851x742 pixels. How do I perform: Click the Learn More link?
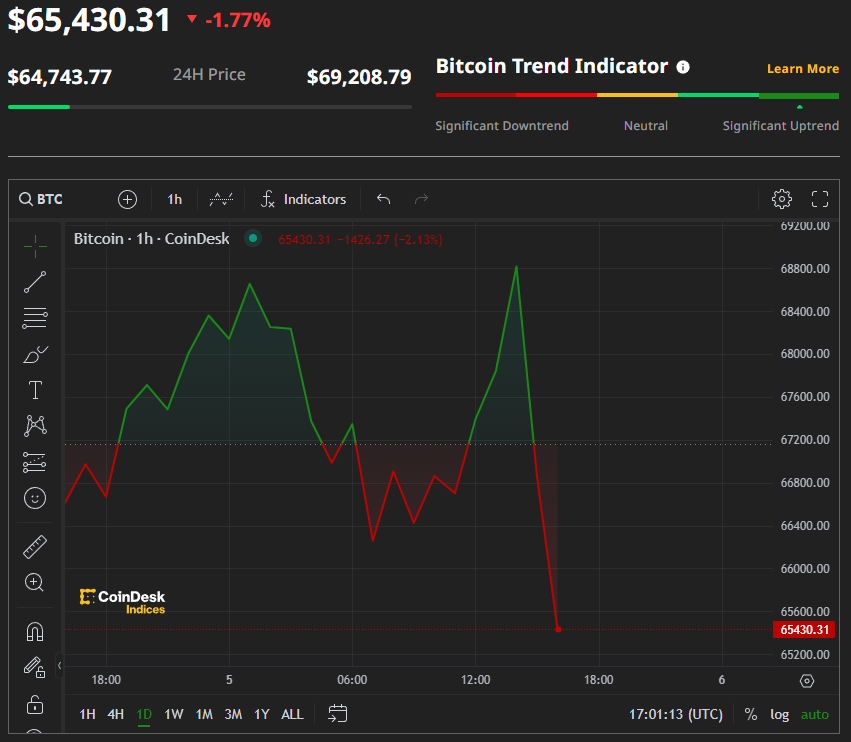(x=803, y=68)
